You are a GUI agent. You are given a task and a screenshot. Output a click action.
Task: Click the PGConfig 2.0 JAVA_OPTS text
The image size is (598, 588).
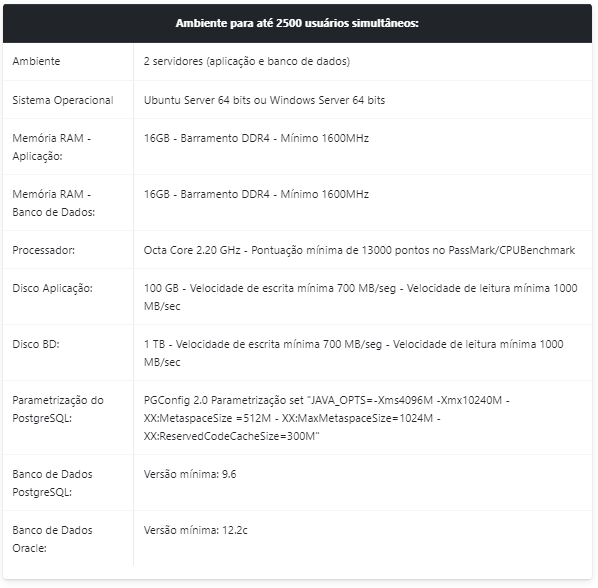click(327, 418)
